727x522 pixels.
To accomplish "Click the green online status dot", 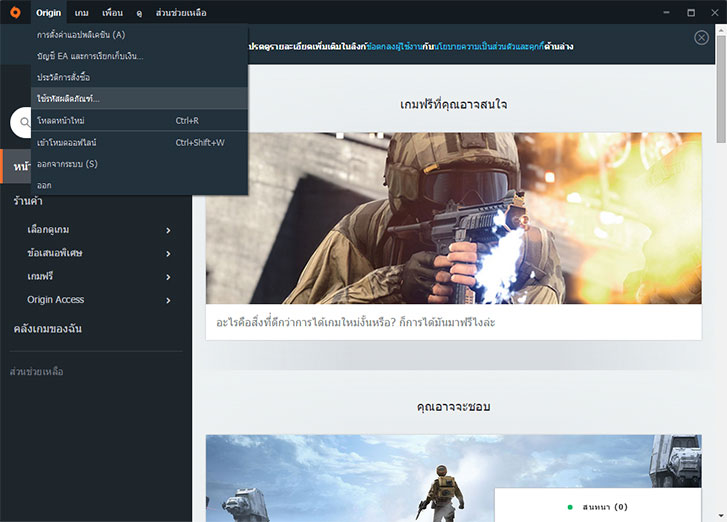I will [x=570, y=507].
